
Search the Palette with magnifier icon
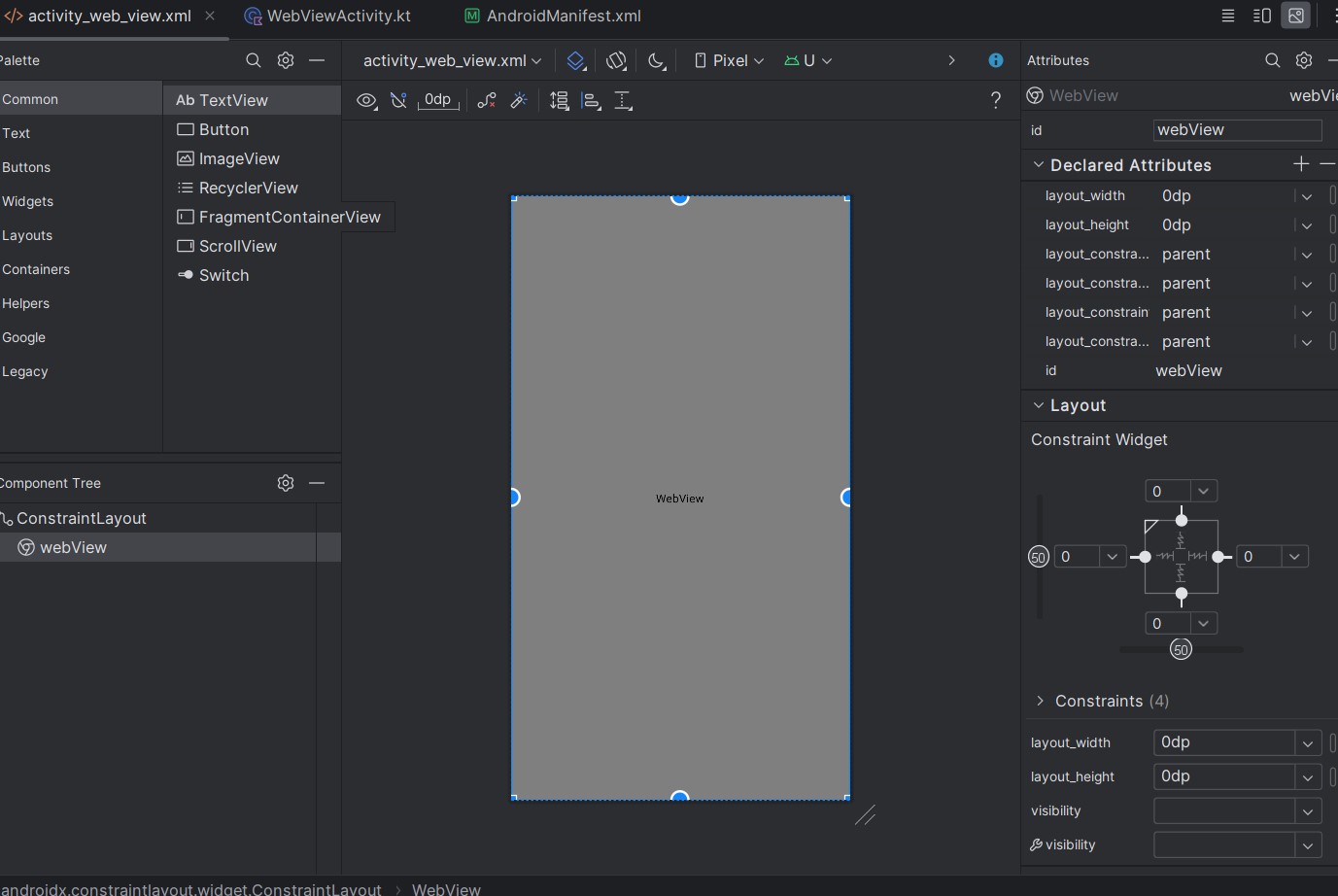tap(254, 60)
